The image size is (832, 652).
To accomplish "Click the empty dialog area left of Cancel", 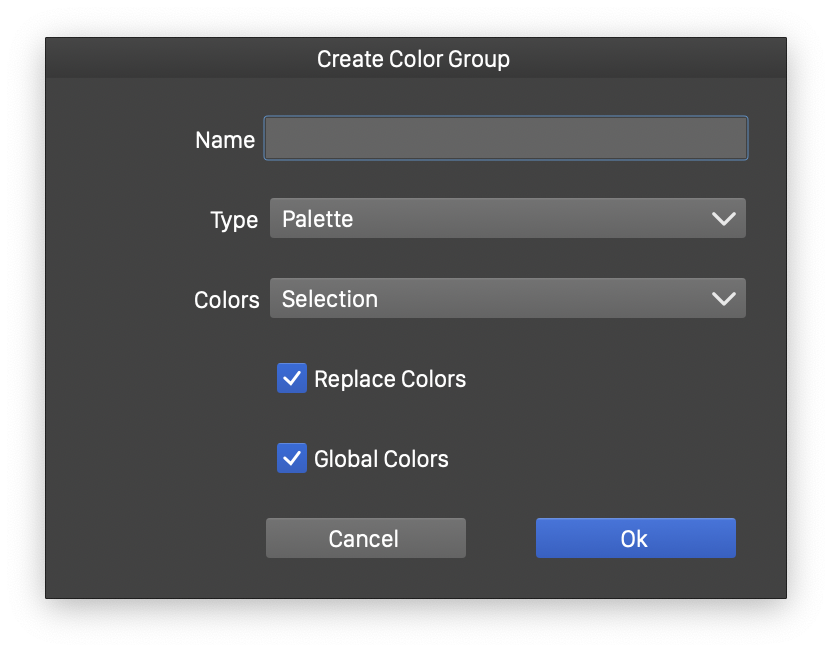I will coord(150,538).
